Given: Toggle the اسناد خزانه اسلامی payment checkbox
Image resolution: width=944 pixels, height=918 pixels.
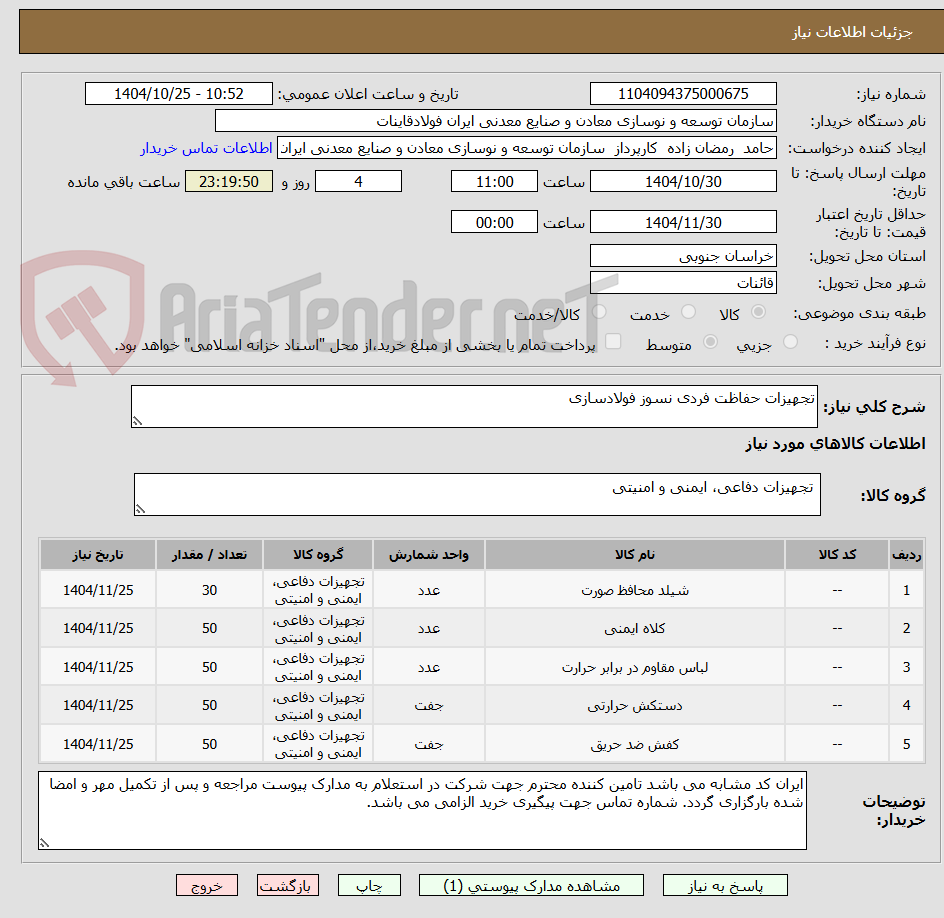Looking at the screenshot, I should [613, 341].
